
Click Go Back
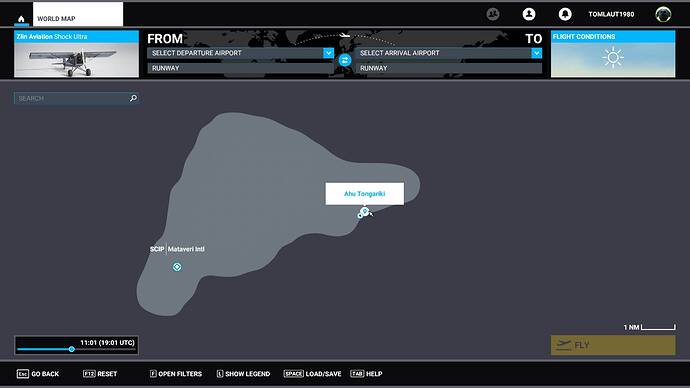(38, 374)
